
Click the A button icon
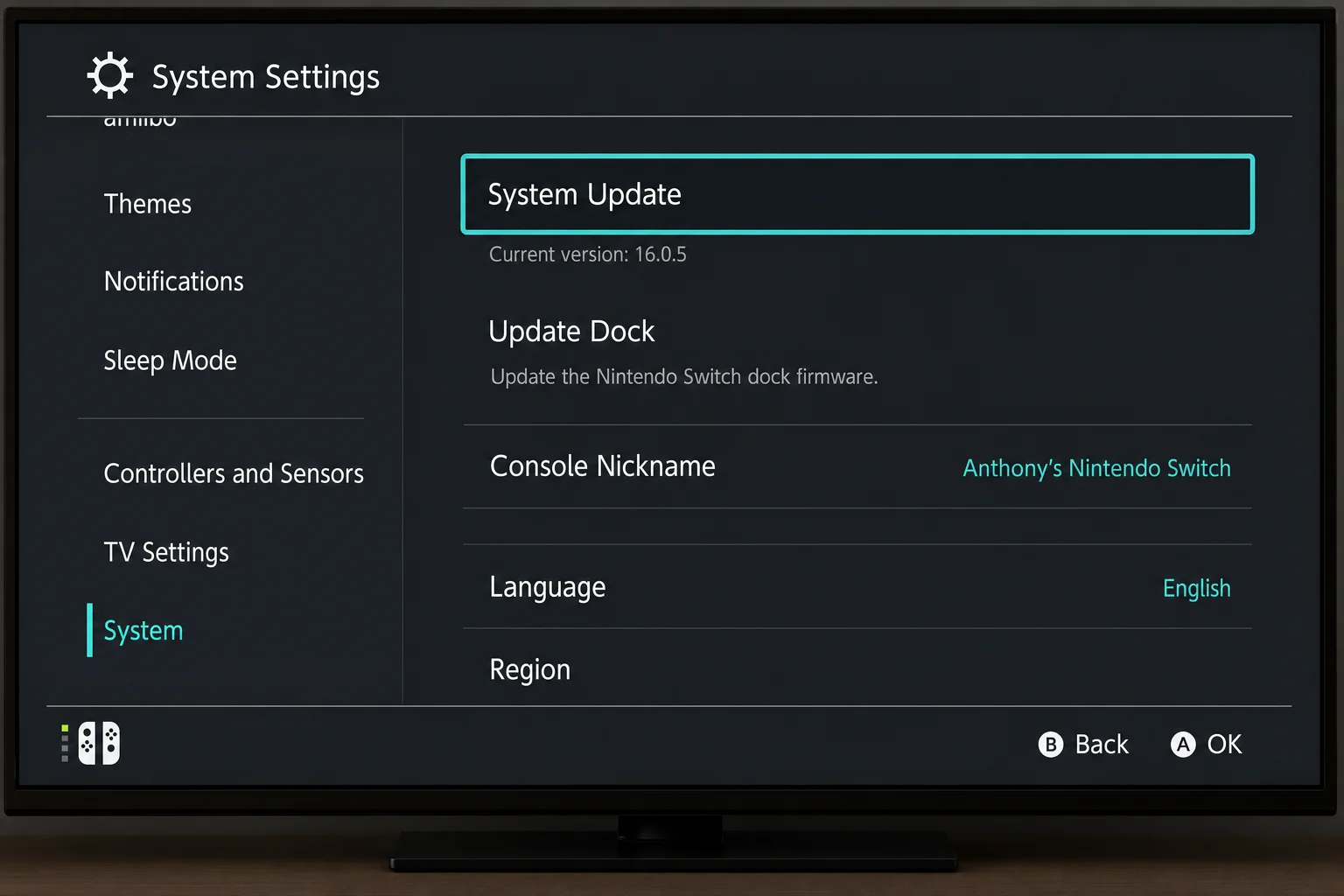coord(1183,745)
